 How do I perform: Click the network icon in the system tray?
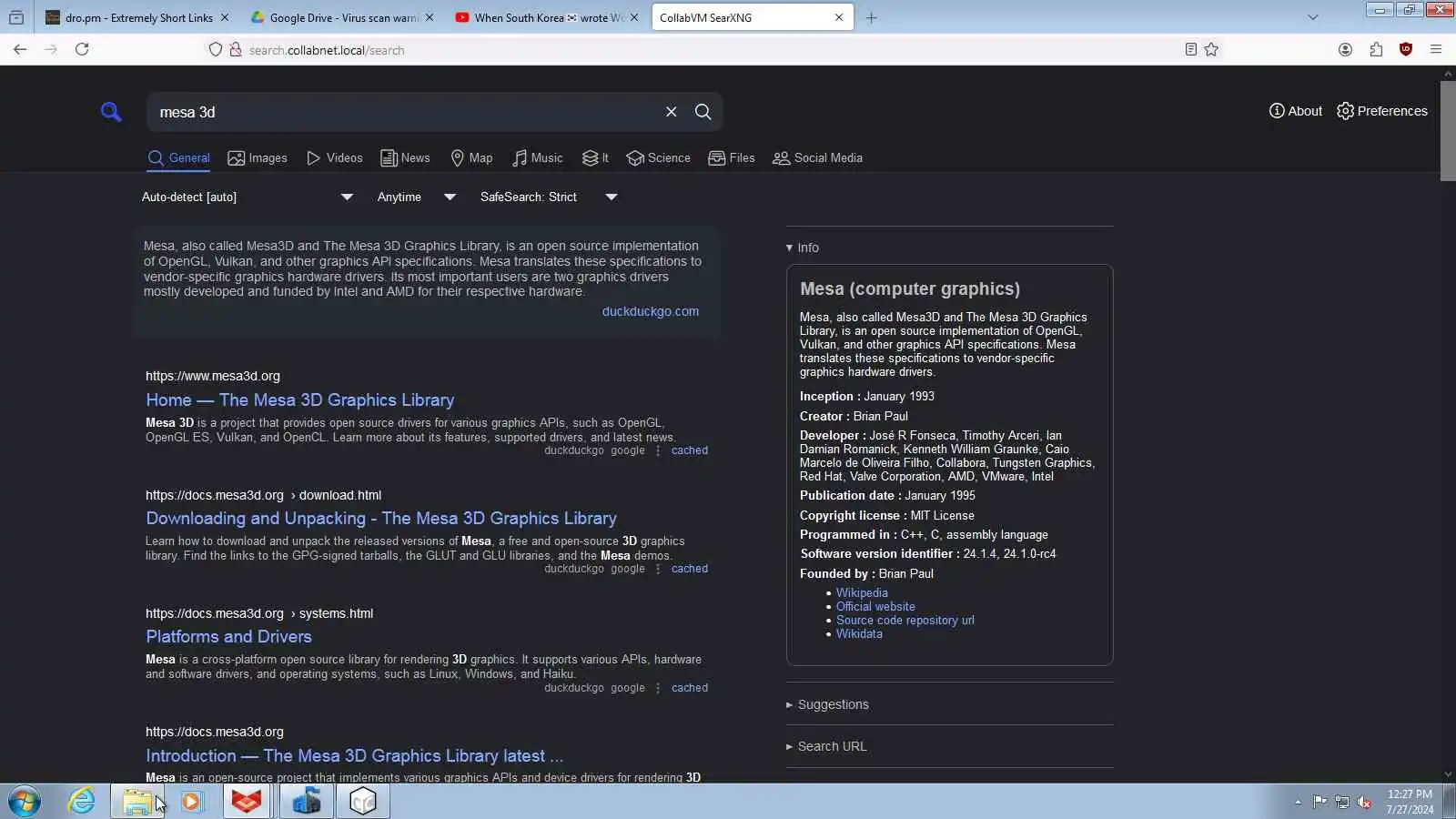pyautogui.click(x=1342, y=802)
